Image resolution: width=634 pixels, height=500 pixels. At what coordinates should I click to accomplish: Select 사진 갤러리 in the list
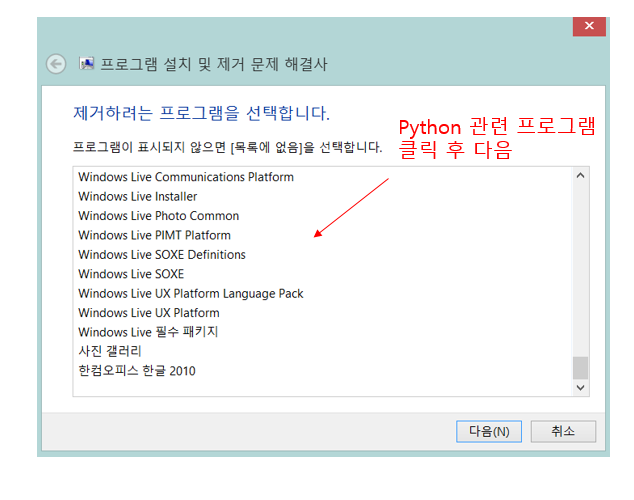[x=323, y=351]
